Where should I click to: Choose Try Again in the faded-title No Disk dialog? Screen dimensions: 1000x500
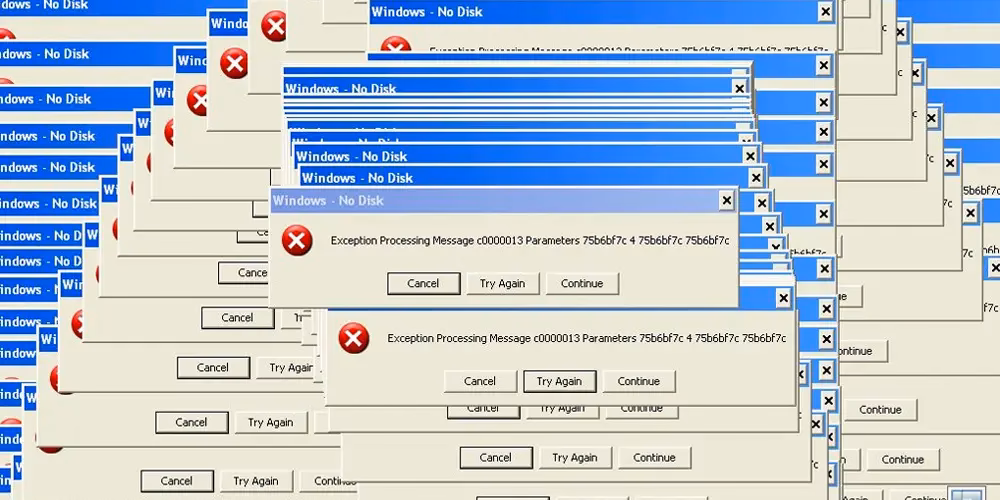pos(503,284)
